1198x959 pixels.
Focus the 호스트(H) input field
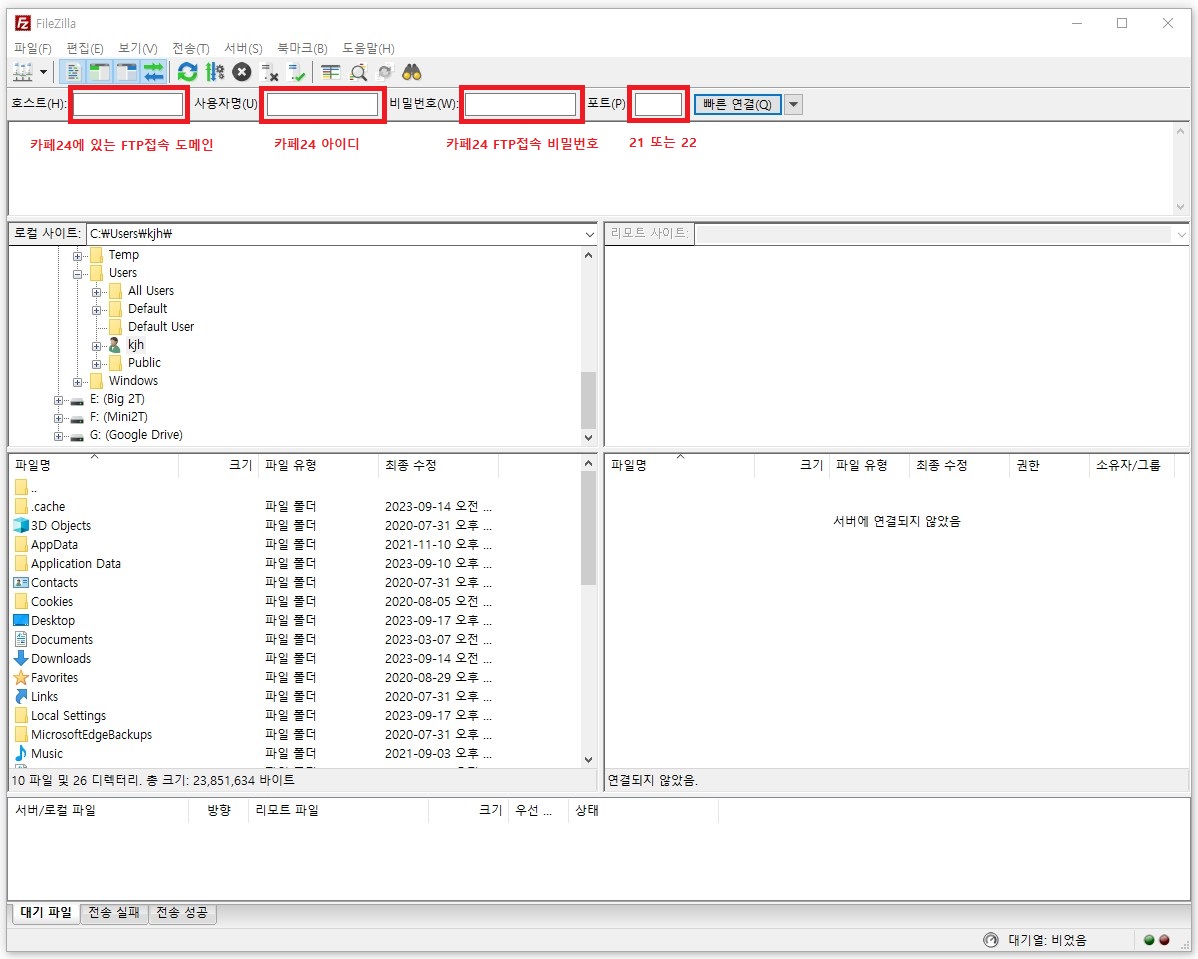(x=128, y=104)
